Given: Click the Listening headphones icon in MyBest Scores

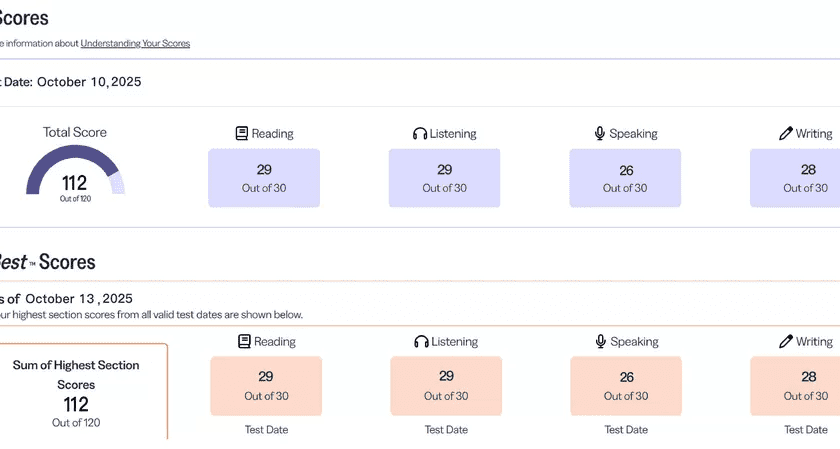Looking at the screenshot, I should click(422, 341).
